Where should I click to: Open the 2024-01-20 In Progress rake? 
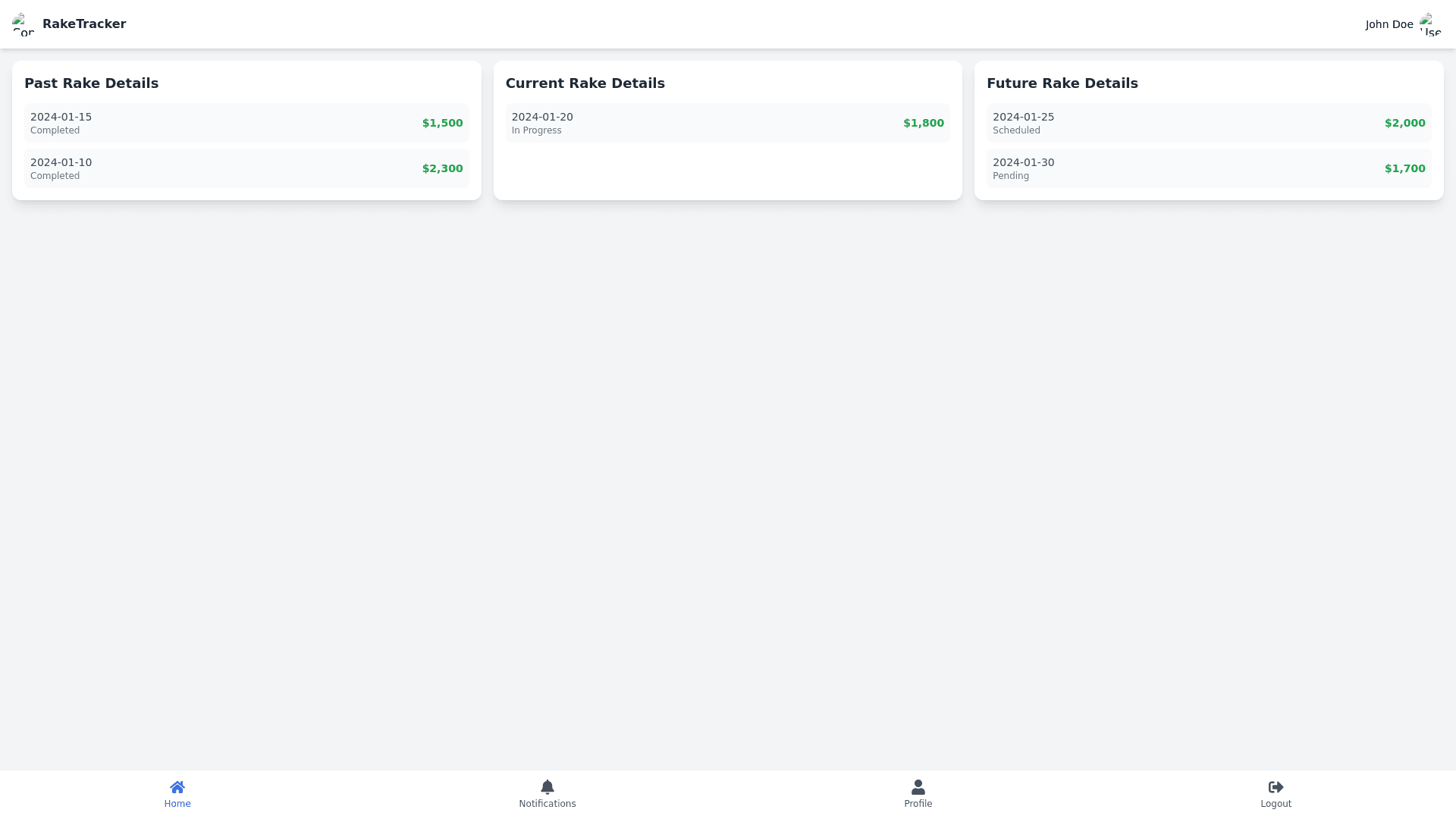click(x=727, y=123)
